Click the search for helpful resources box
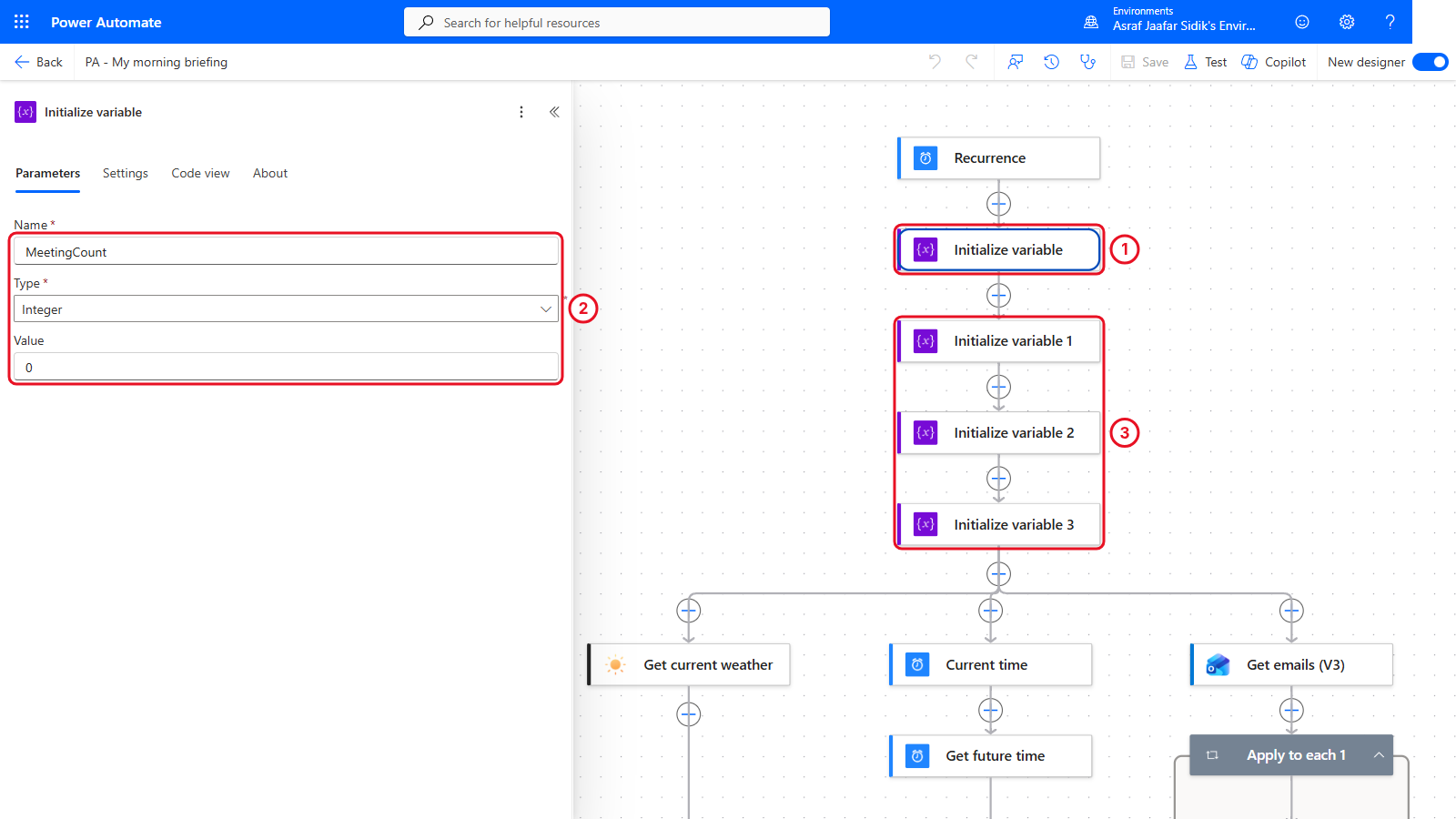Image resolution: width=1456 pixels, height=819 pixels. (x=617, y=22)
